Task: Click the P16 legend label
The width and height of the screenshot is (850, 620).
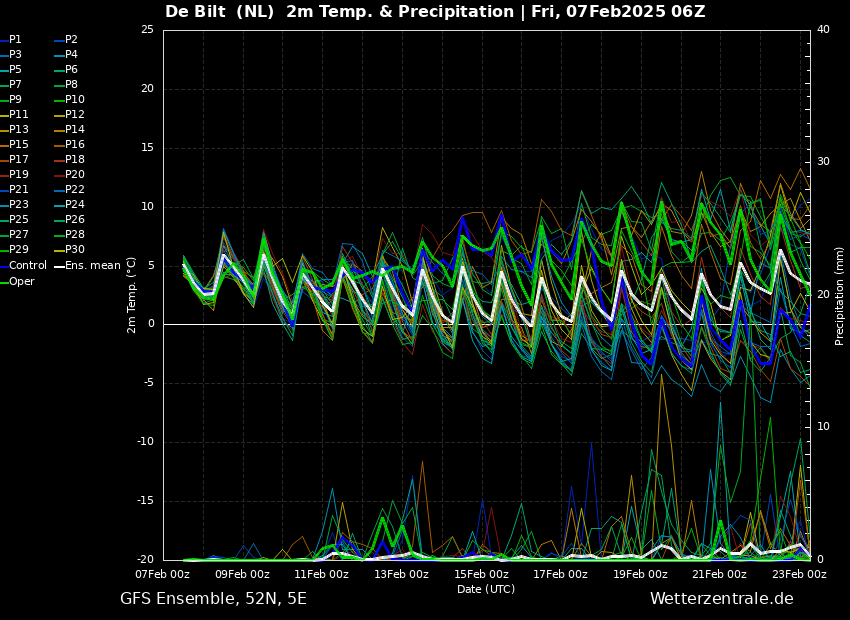Action: (x=74, y=145)
